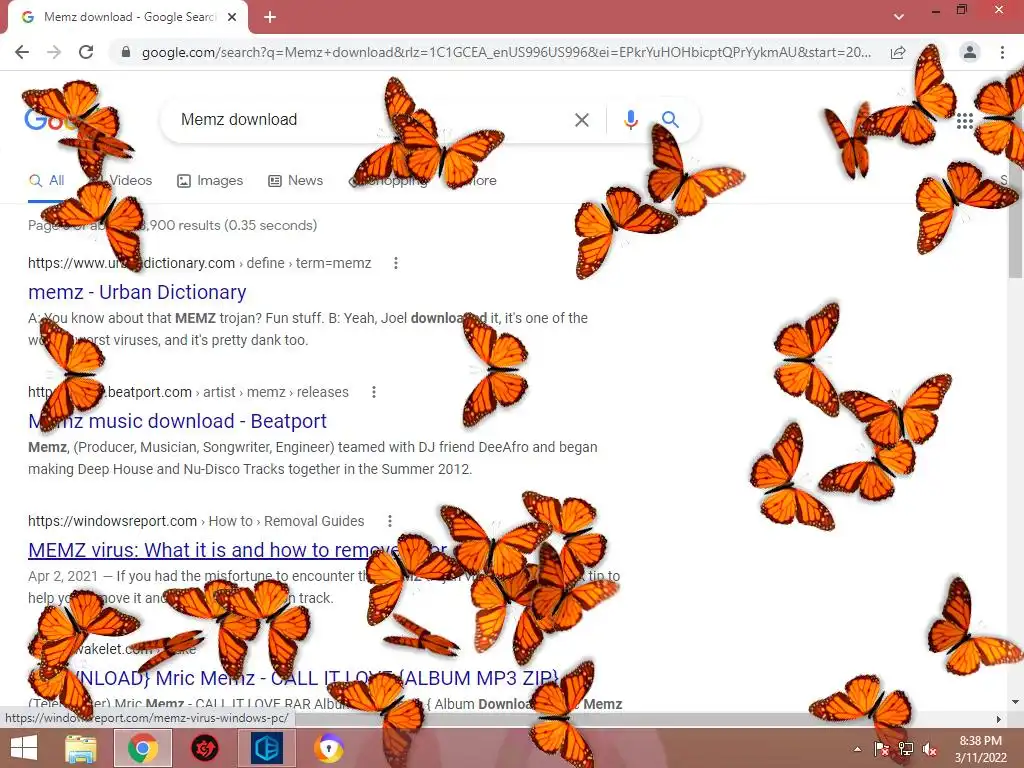Open Chrome three-dot menu
The image size is (1024, 768).
point(1002,52)
